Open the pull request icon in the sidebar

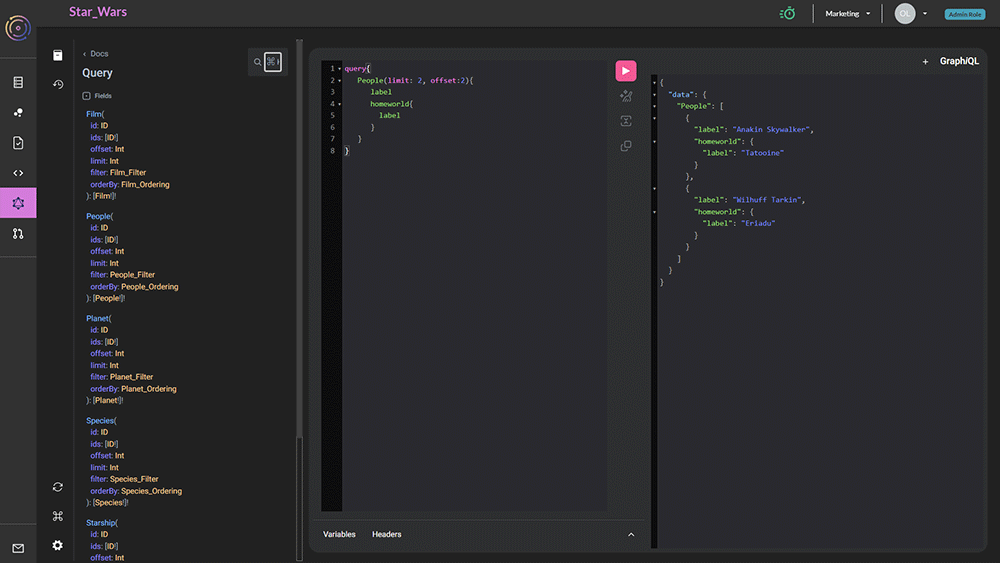18,234
